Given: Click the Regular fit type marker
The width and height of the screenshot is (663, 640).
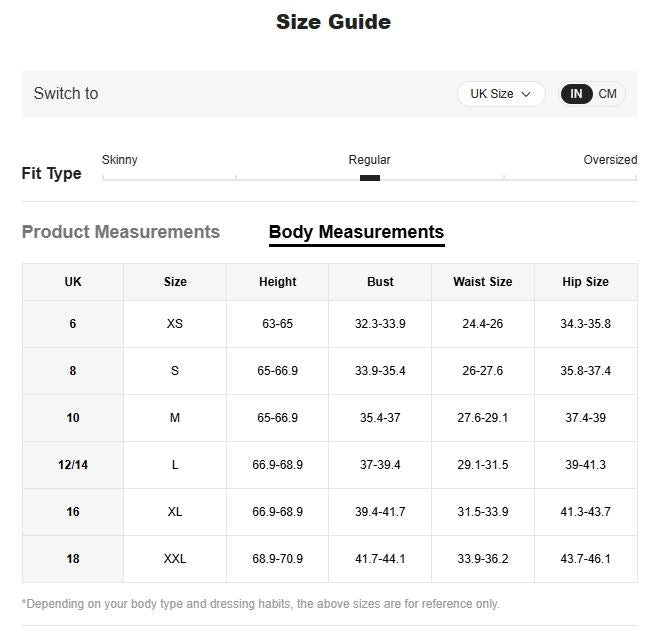Looking at the screenshot, I should [x=370, y=178].
